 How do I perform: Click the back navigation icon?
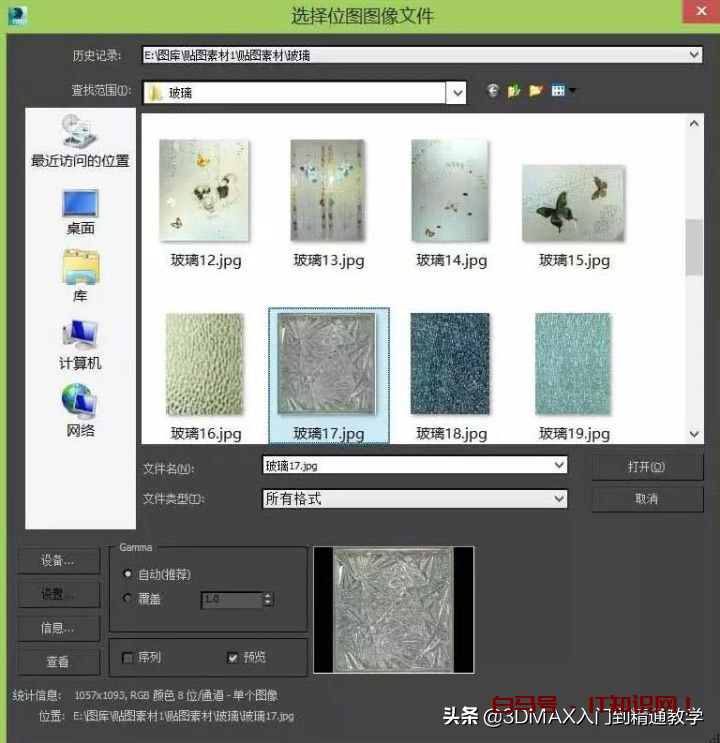point(493,90)
